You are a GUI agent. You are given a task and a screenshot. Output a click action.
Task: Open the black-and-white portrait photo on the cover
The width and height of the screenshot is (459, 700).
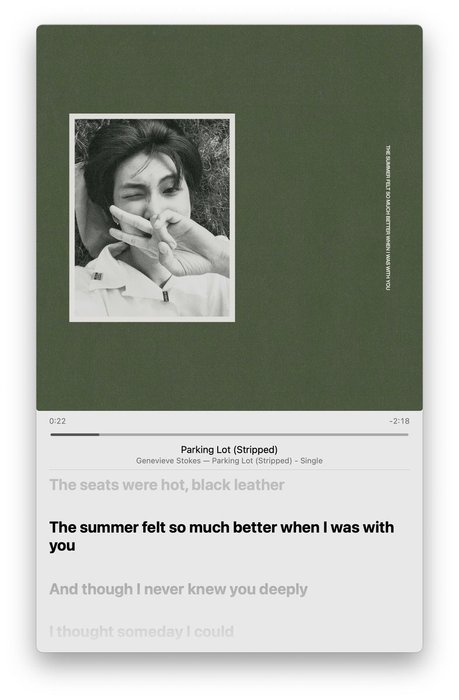coord(152,218)
